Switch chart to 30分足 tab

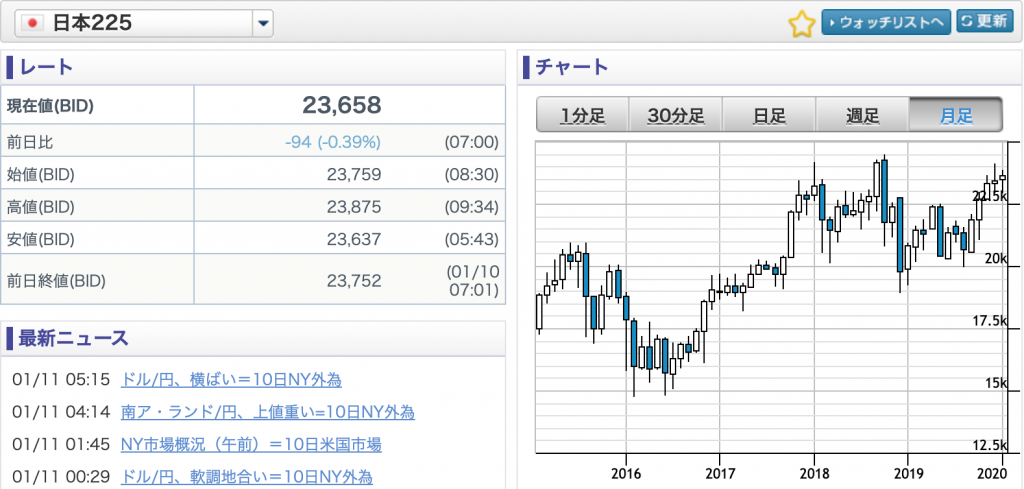[x=676, y=116]
